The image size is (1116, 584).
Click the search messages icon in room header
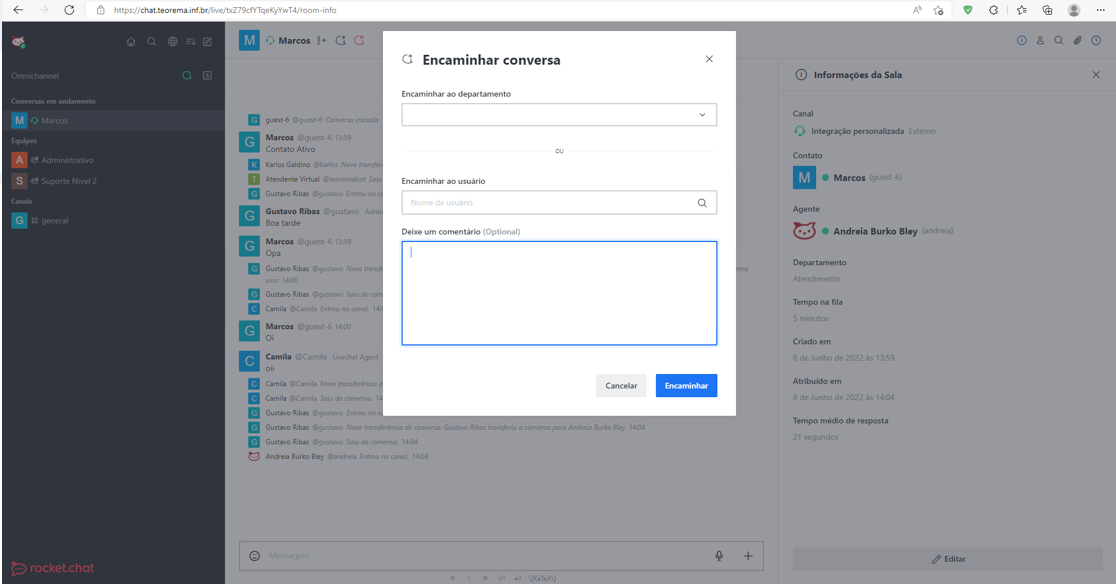coord(1058,41)
